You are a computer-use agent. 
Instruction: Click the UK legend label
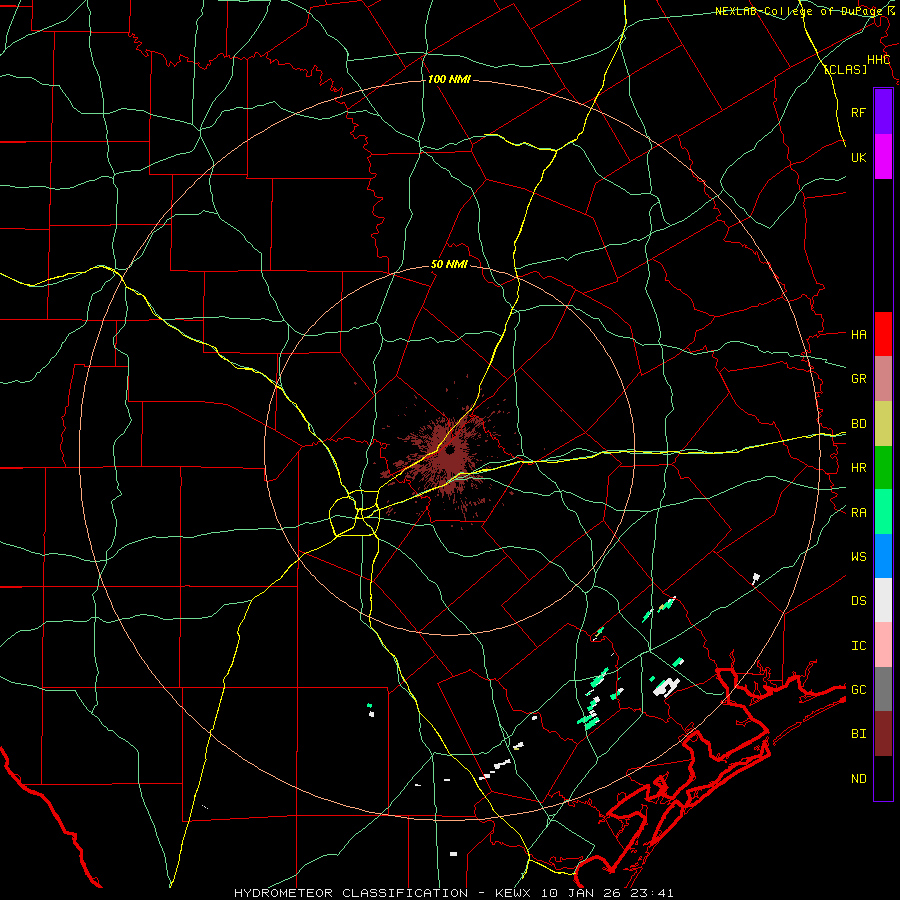click(858, 157)
